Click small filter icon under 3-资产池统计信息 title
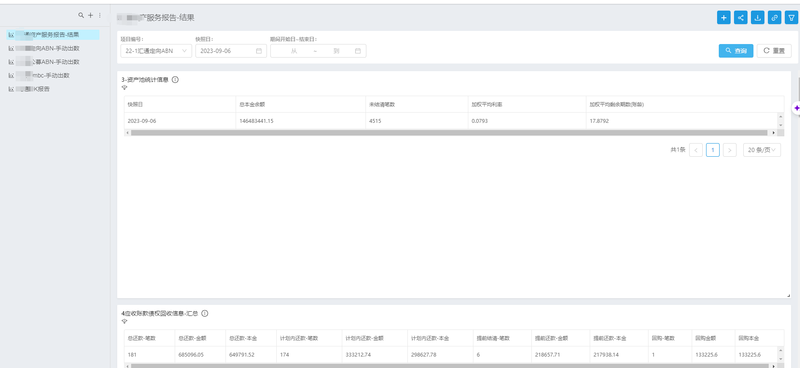The width and height of the screenshot is (800, 368). (x=124, y=87)
